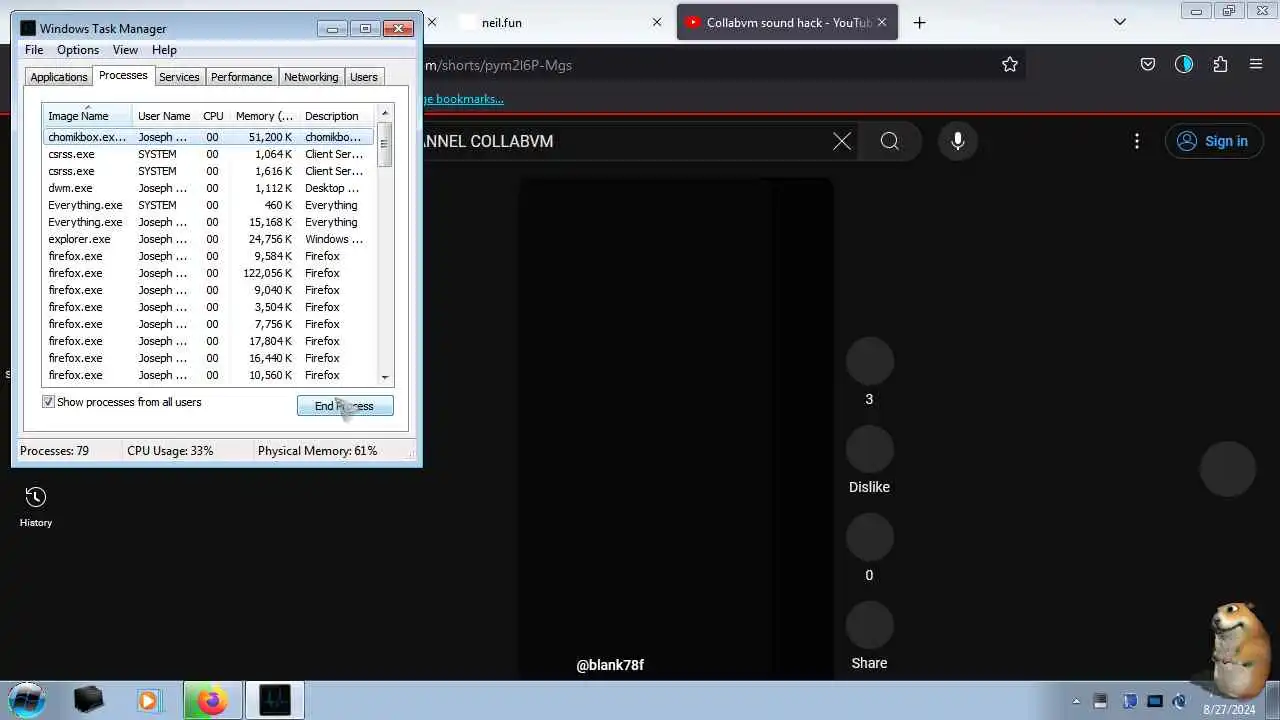Open the taskbar date display
The height and width of the screenshot is (720, 1280).
click(x=1229, y=709)
